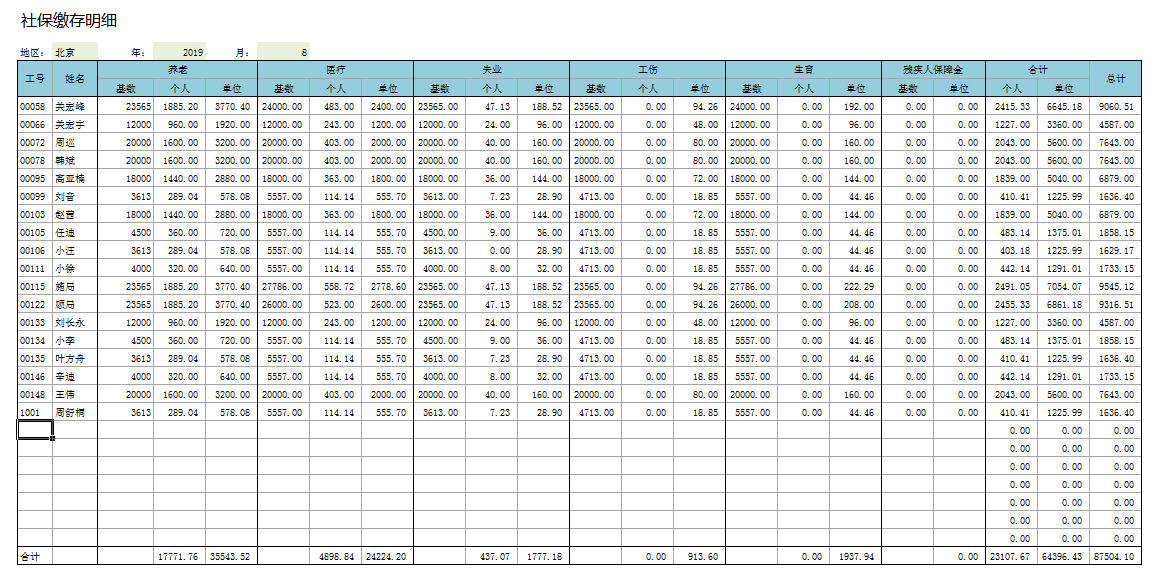Select the 工号 column header

coord(35,78)
